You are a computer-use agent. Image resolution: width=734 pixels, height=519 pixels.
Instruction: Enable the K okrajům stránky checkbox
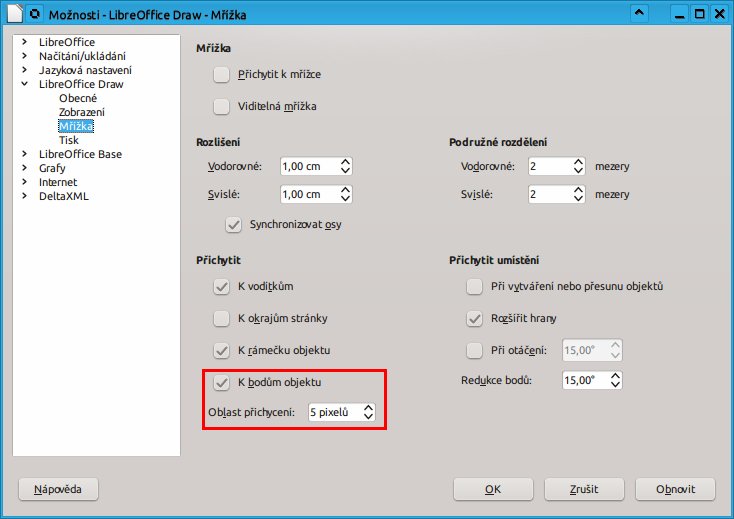221,318
